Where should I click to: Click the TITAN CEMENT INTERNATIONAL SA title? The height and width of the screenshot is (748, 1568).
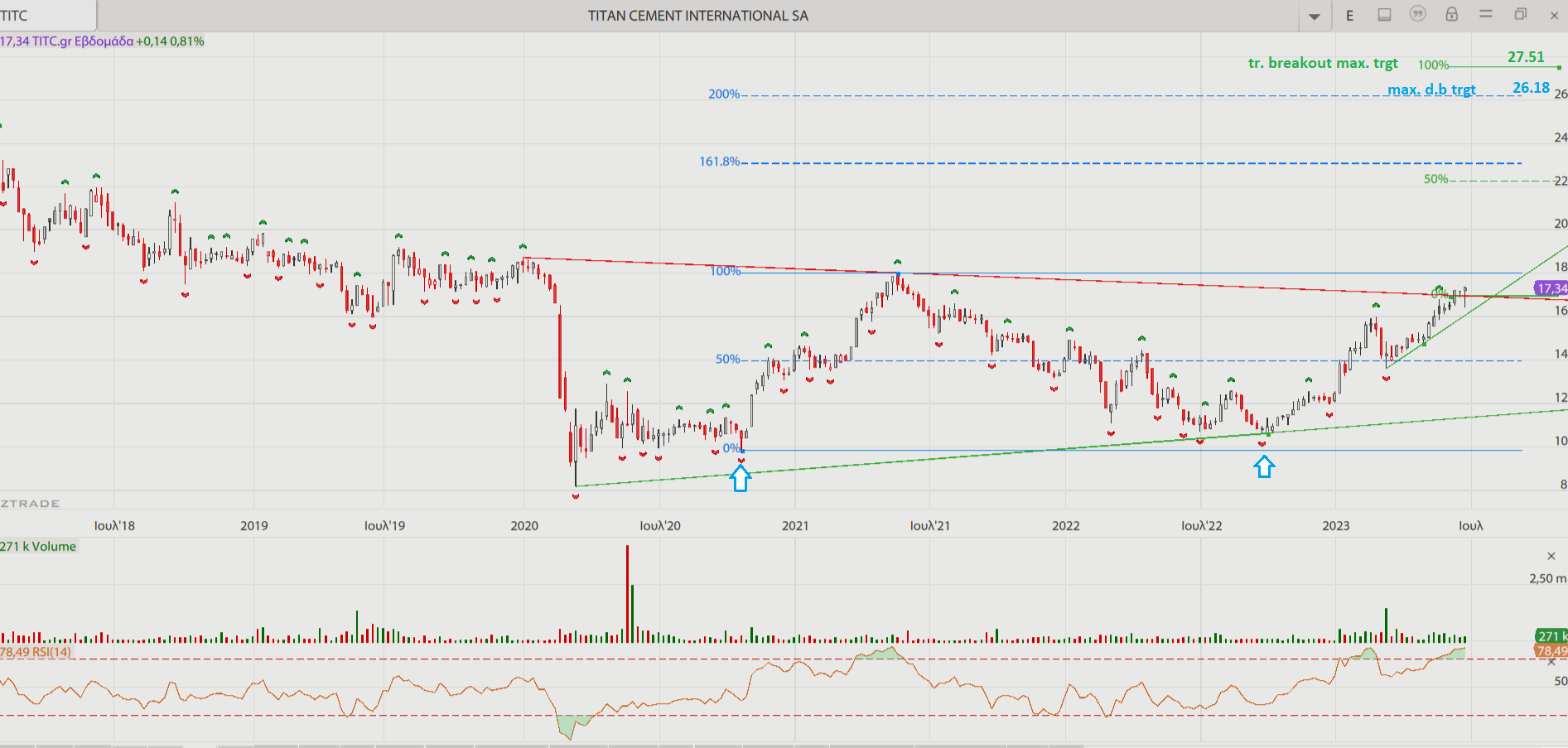point(698,16)
